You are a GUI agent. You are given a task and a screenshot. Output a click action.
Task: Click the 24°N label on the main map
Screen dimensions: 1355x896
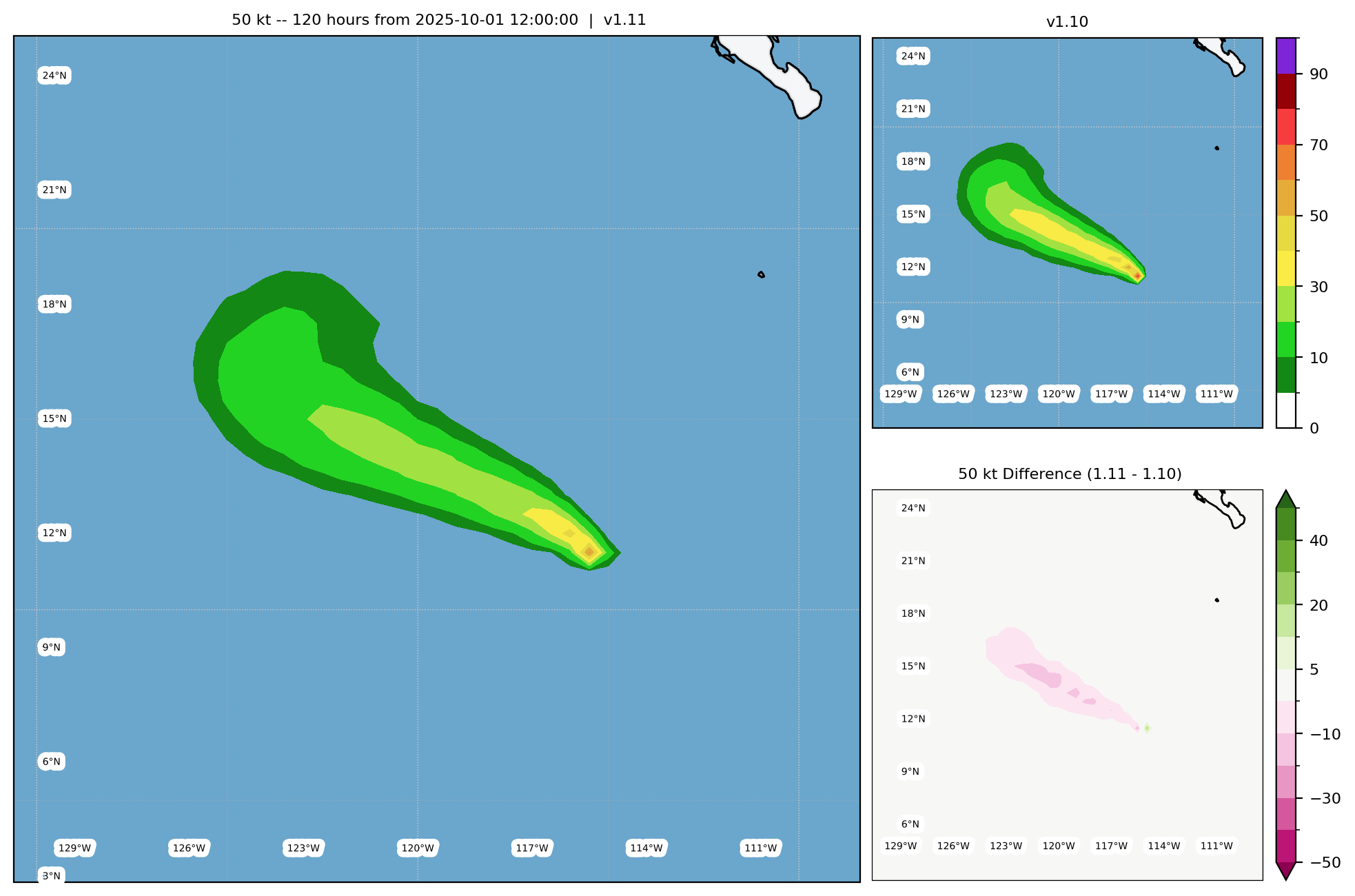coord(54,76)
